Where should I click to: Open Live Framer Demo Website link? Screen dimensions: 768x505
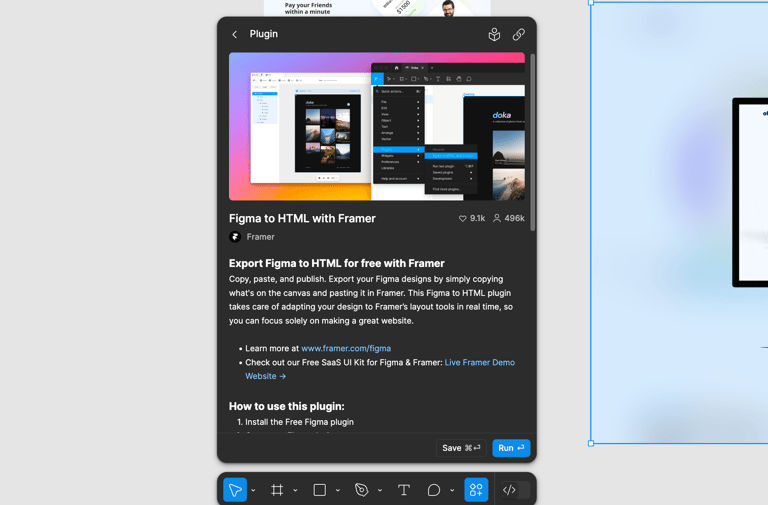click(480, 362)
